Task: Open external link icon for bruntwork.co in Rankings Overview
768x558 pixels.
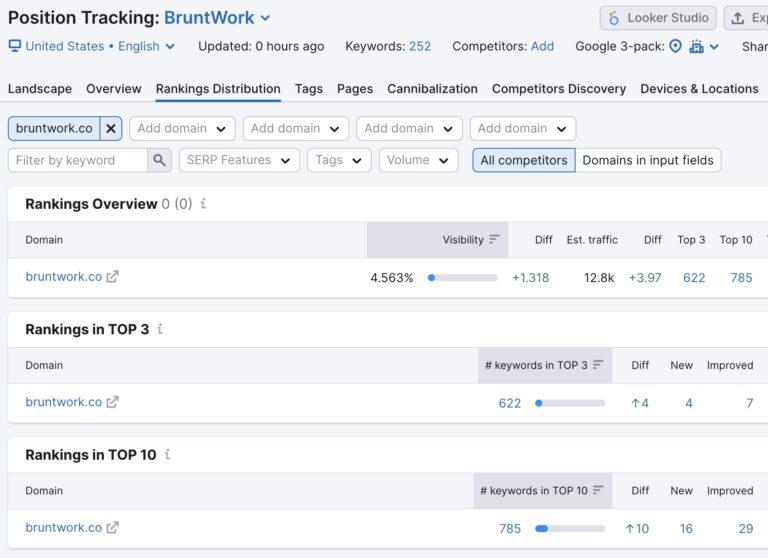Action: point(113,277)
